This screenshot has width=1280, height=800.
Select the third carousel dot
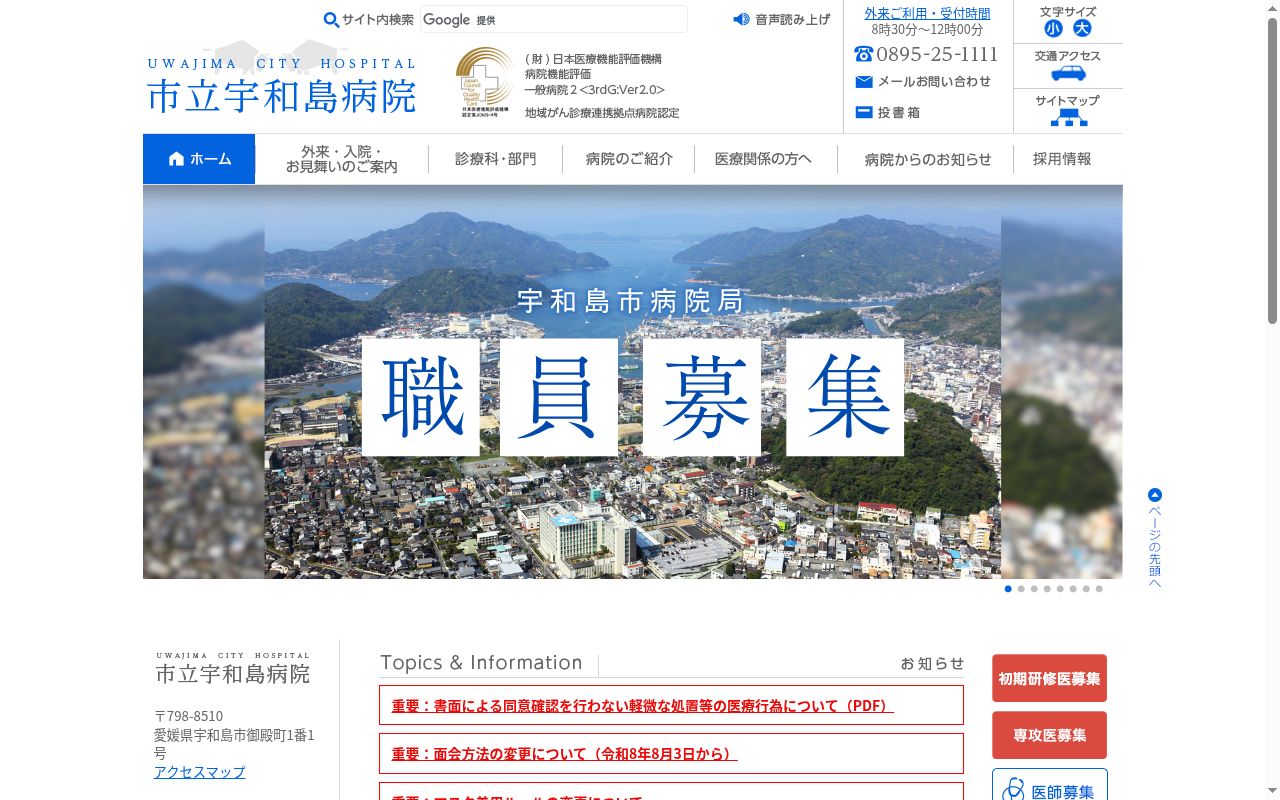1034,589
